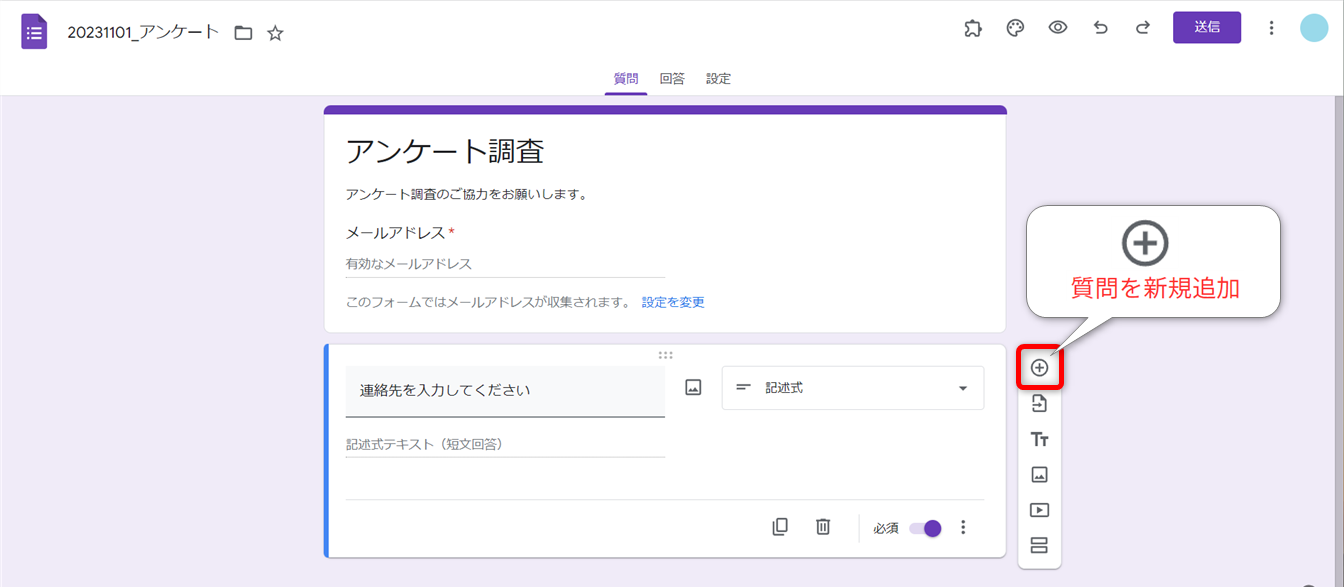This screenshot has width=1344, height=587.
Task: Open the add-ons puzzle icon
Action: 972,28
